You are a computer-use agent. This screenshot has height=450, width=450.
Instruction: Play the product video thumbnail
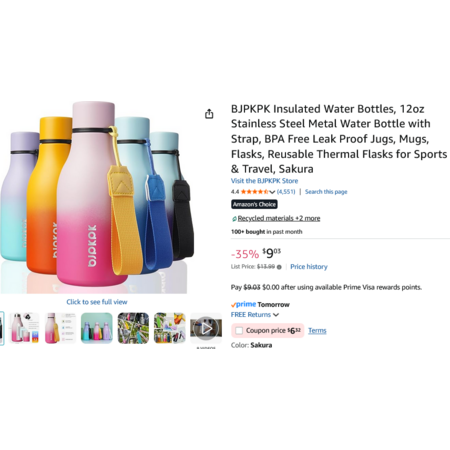tap(206, 328)
